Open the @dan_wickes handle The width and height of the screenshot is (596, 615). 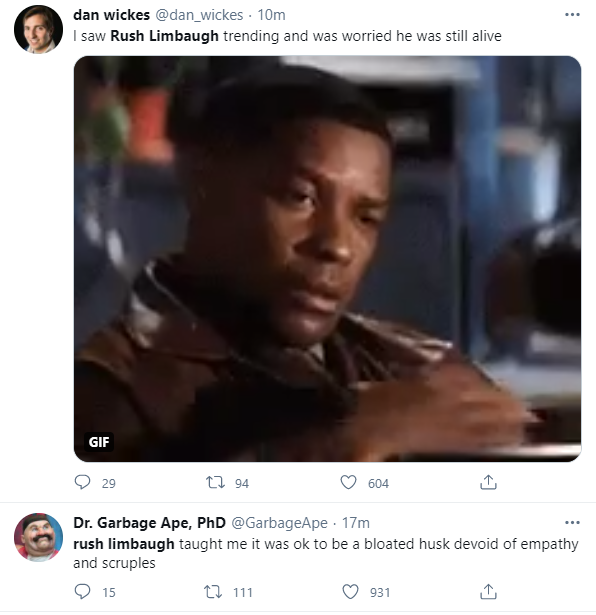199,15
